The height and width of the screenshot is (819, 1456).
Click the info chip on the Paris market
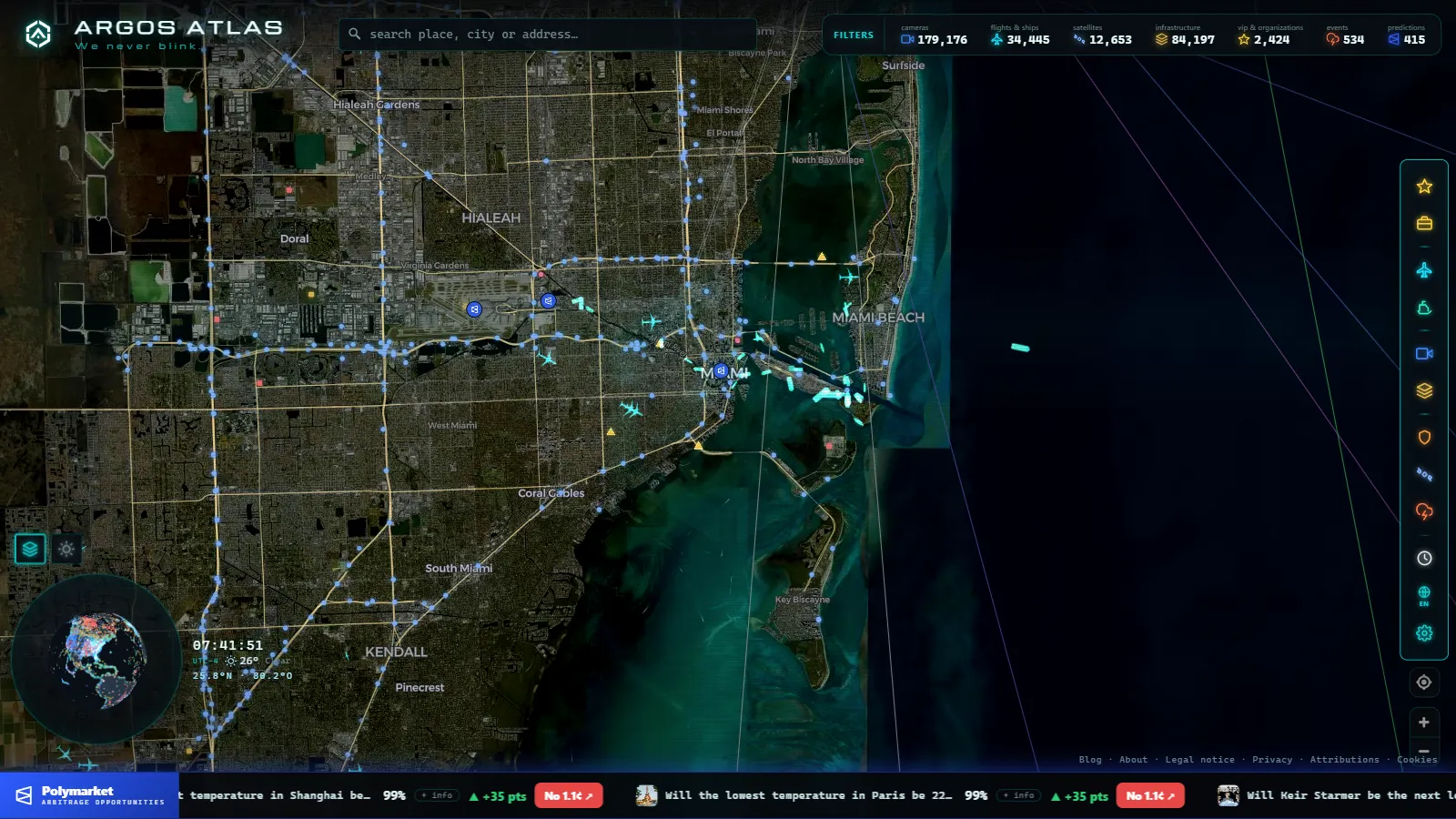click(x=1019, y=795)
